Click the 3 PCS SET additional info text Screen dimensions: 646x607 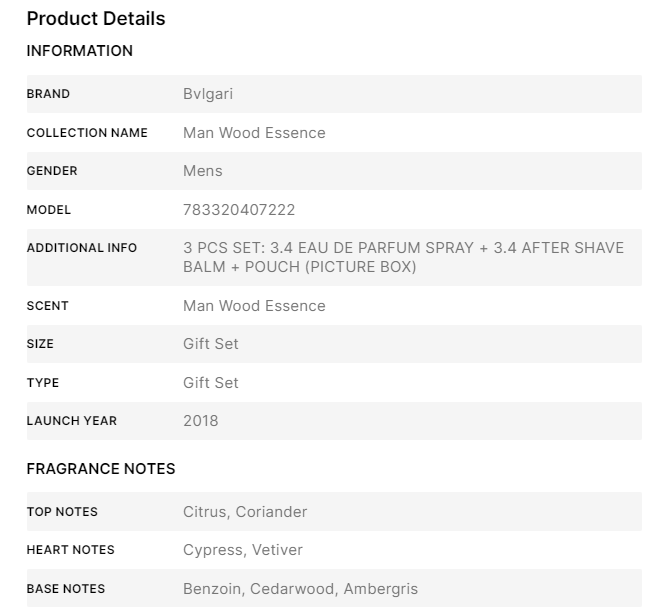pyautogui.click(x=403, y=257)
